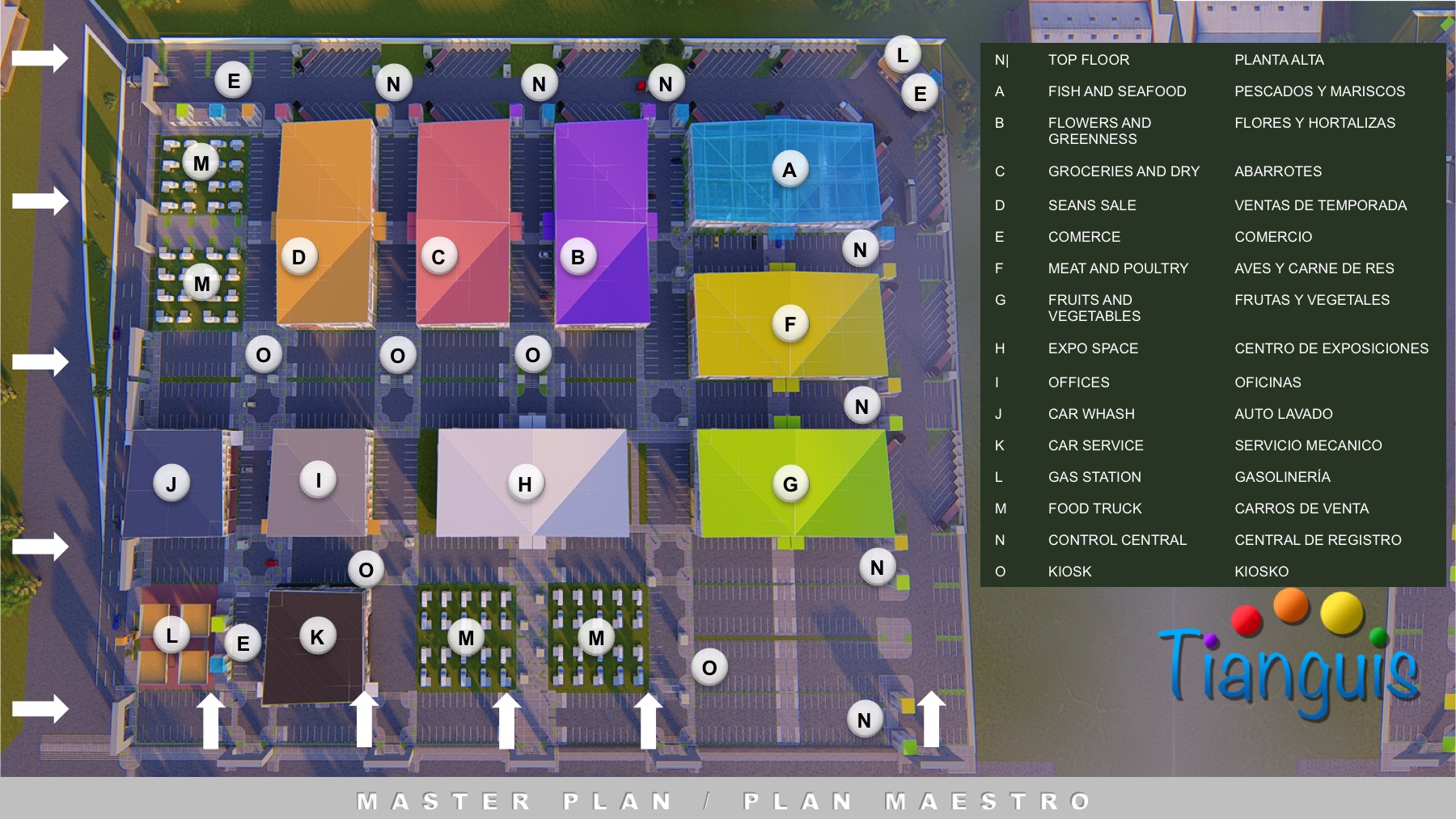Click the FISH AND SEAFOOD legend entry

(x=1116, y=91)
